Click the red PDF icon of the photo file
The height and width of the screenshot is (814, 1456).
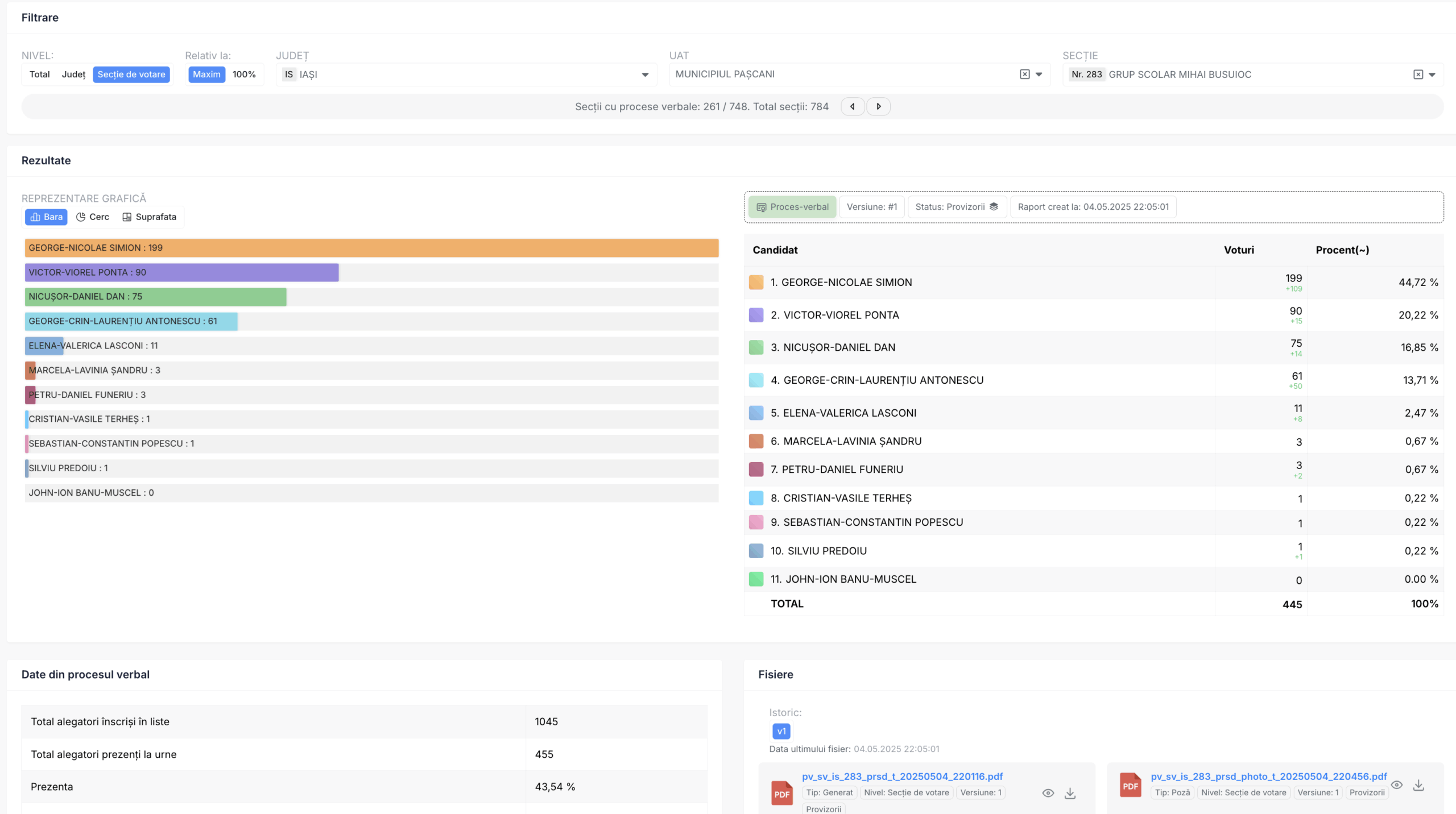coord(1130,786)
